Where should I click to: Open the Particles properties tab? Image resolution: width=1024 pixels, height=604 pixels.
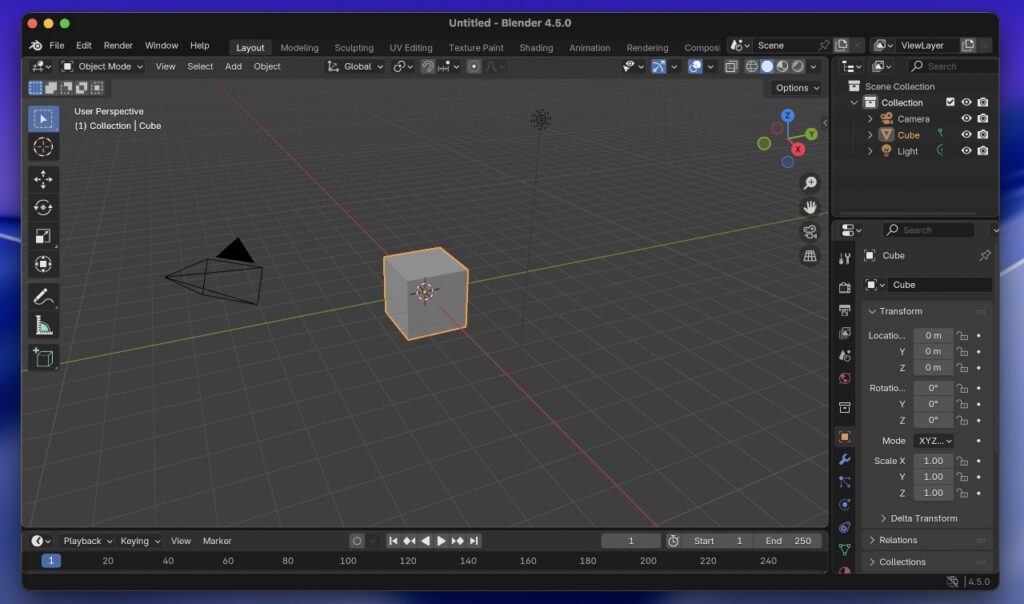844,482
